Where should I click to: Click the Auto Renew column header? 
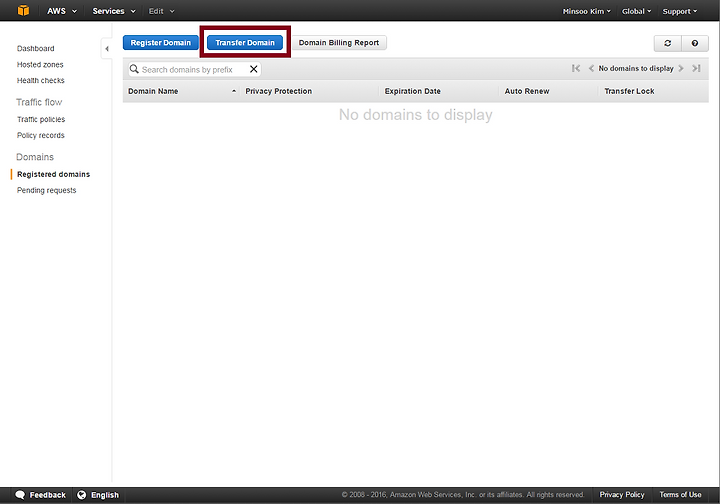tap(527, 91)
